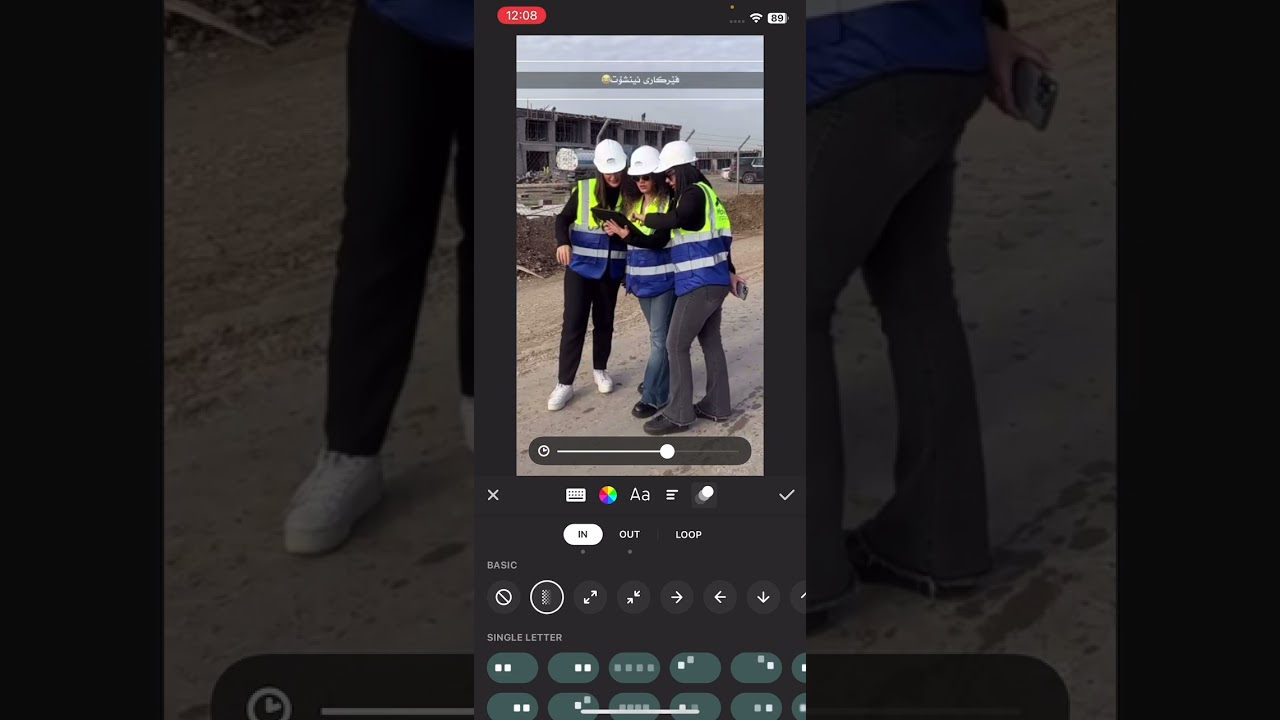
Task: Switch to the LOOP animation tab
Action: (x=688, y=534)
